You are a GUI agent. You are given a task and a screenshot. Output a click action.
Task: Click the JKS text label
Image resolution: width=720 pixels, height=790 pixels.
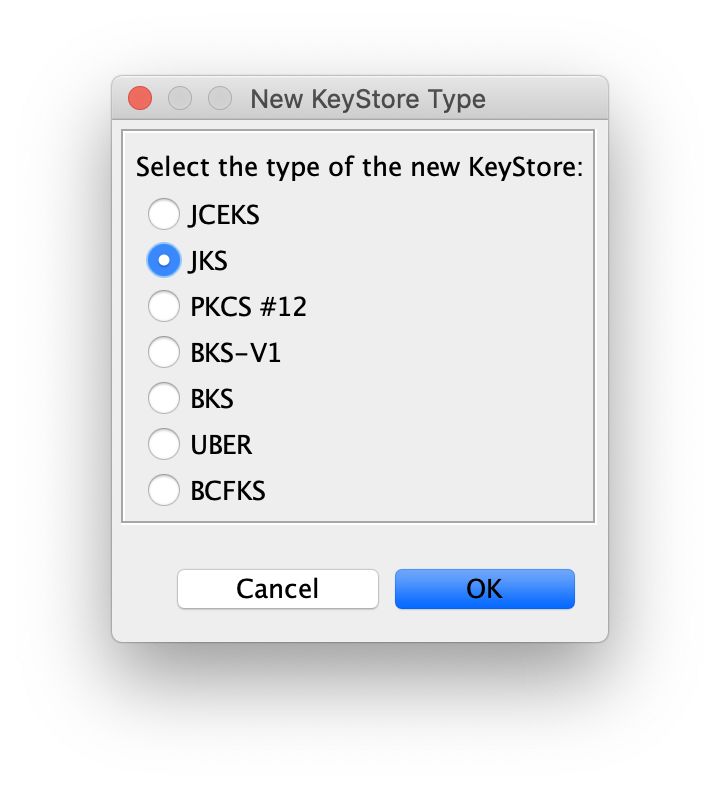tap(208, 261)
